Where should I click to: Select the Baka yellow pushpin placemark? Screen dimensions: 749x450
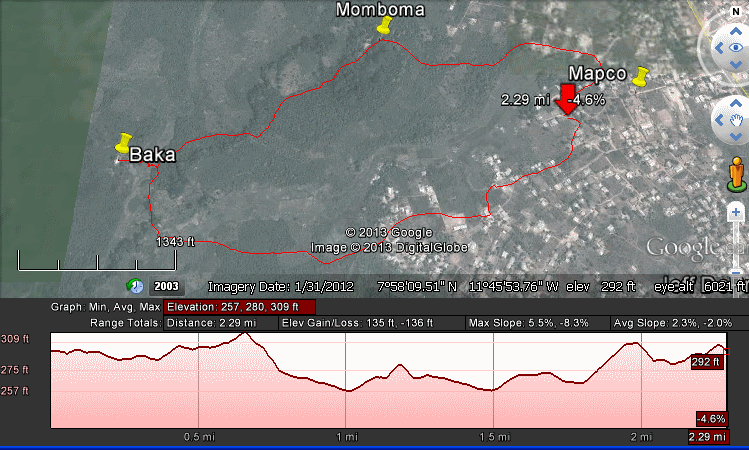click(x=124, y=143)
